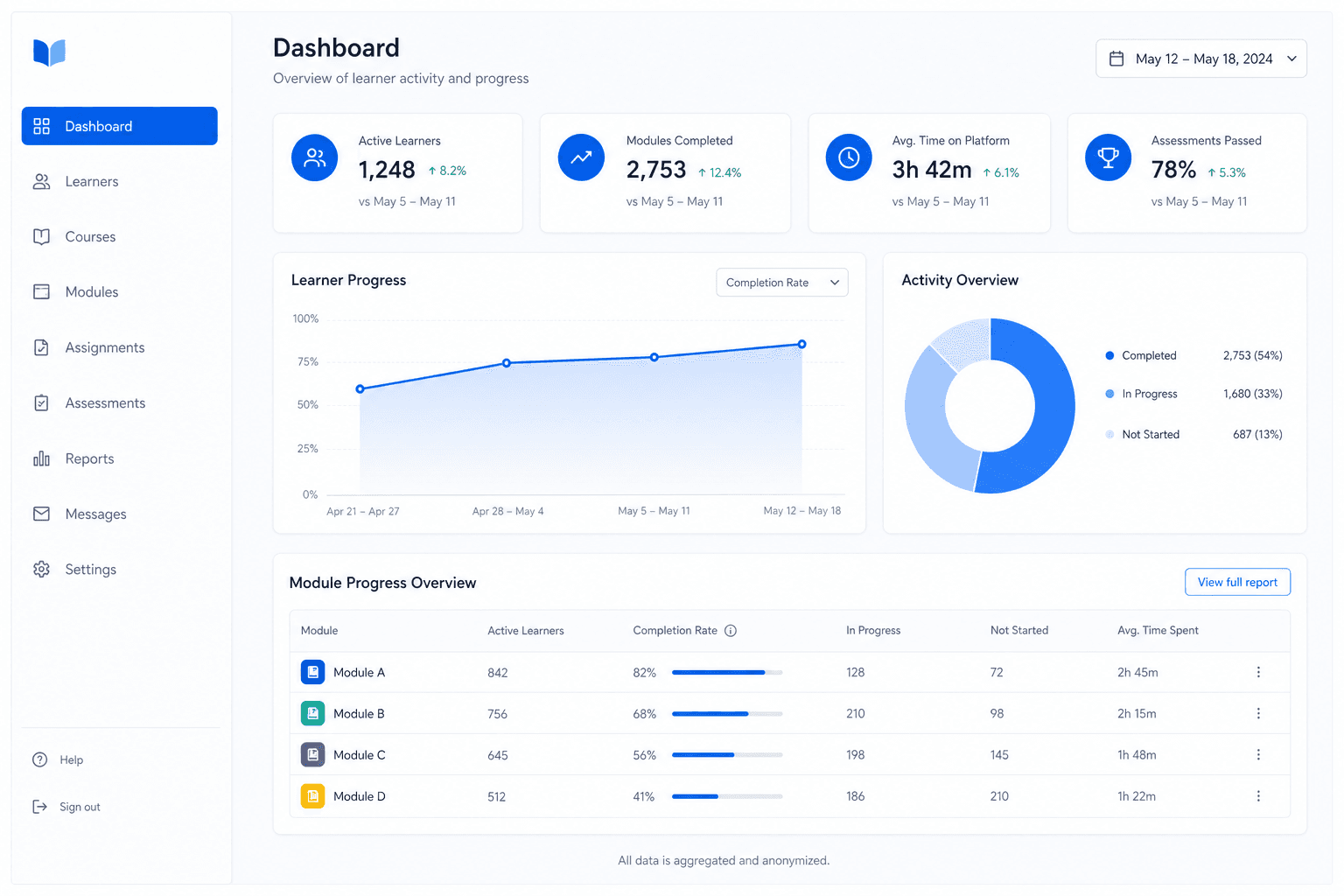Open more options for Module C row
This screenshot has height=896, width=1344.
pyautogui.click(x=1258, y=754)
